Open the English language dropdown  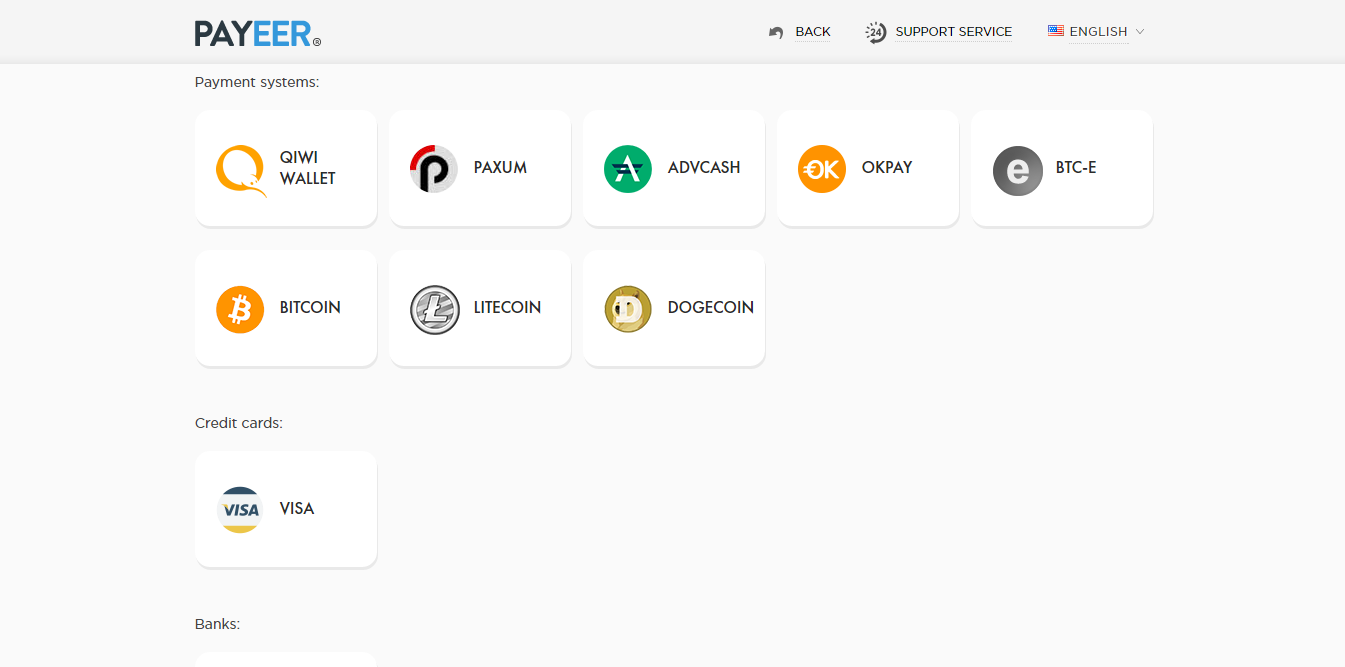(x=1097, y=31)
